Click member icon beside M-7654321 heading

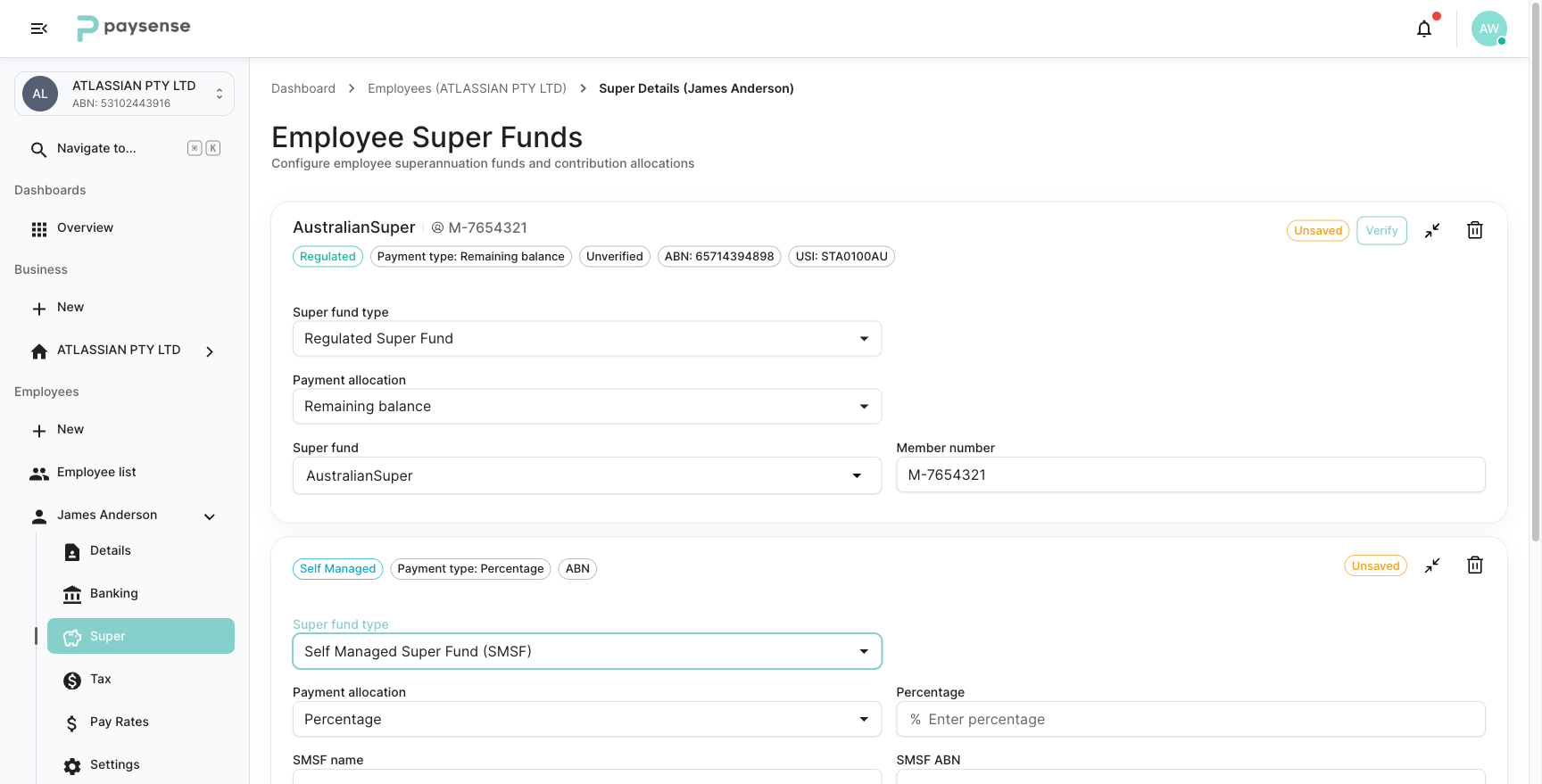[437, 228]
